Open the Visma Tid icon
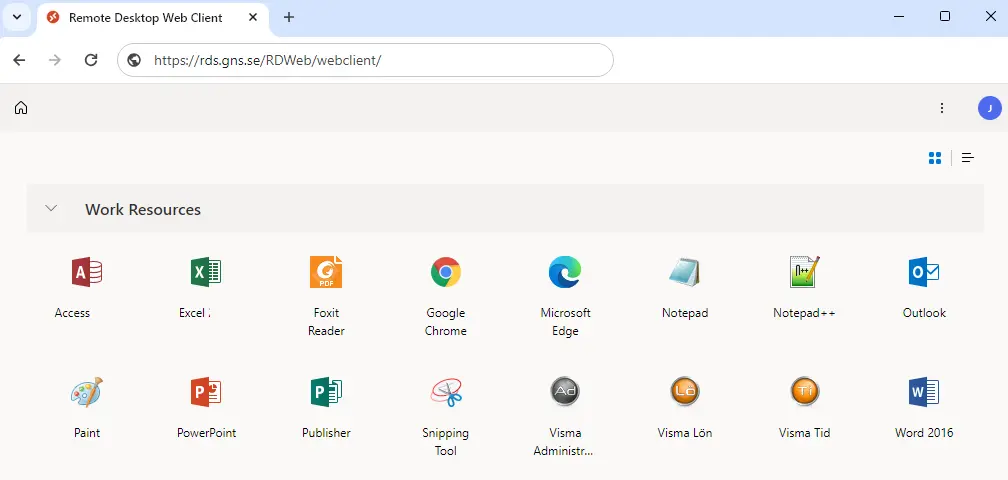The width and height of the screenshot is (1008, 480). pos(804,391)
